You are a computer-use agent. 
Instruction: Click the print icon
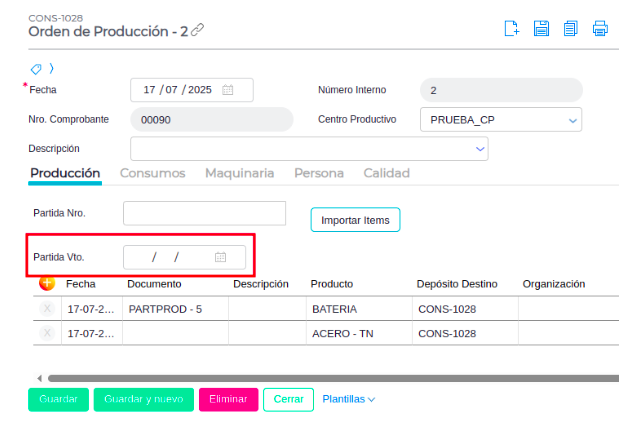pyautogui.click(x=600, y=28)
